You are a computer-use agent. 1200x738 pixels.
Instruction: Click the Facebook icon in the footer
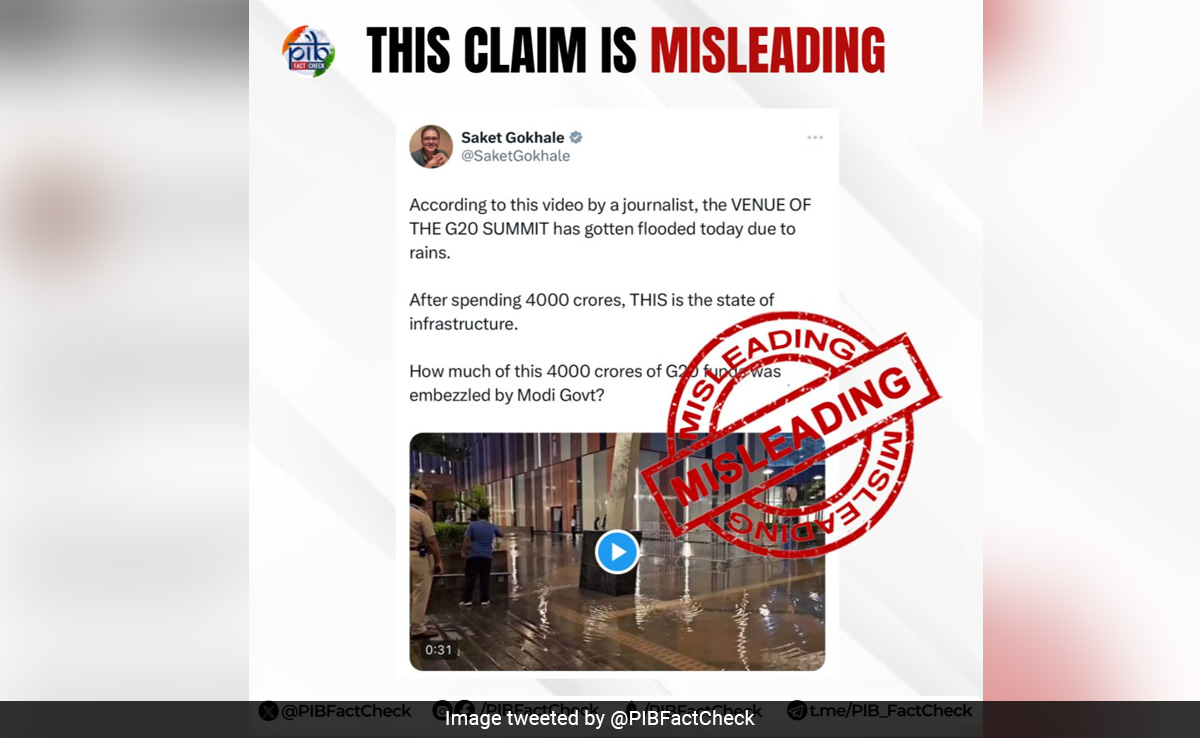(x=464, y=711)
